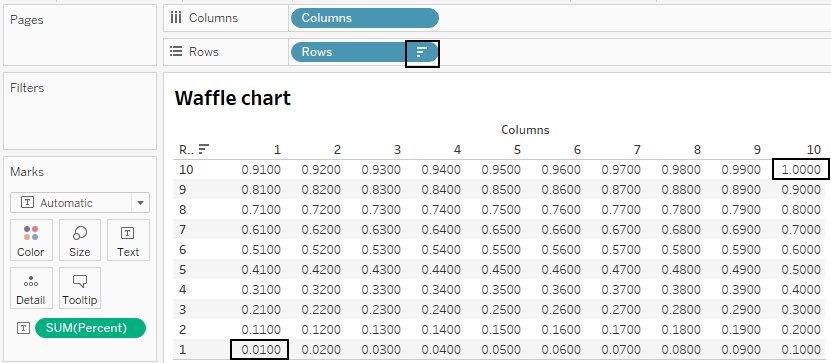This screenshot has width=831, height=363.
Task: Open the Size marks card
Action: pos(79,240)
